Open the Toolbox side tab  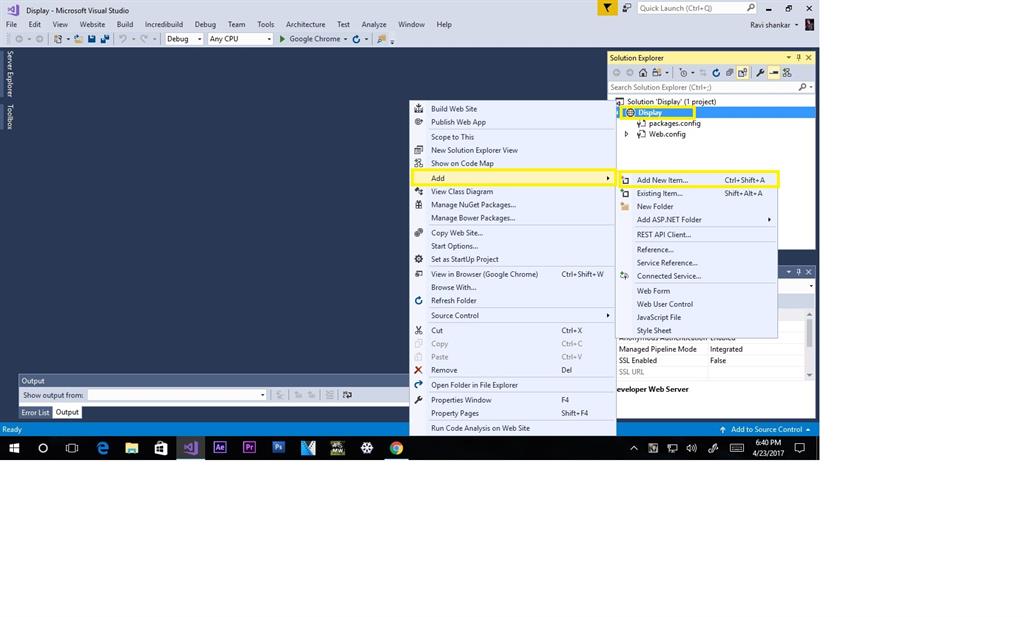9,116
